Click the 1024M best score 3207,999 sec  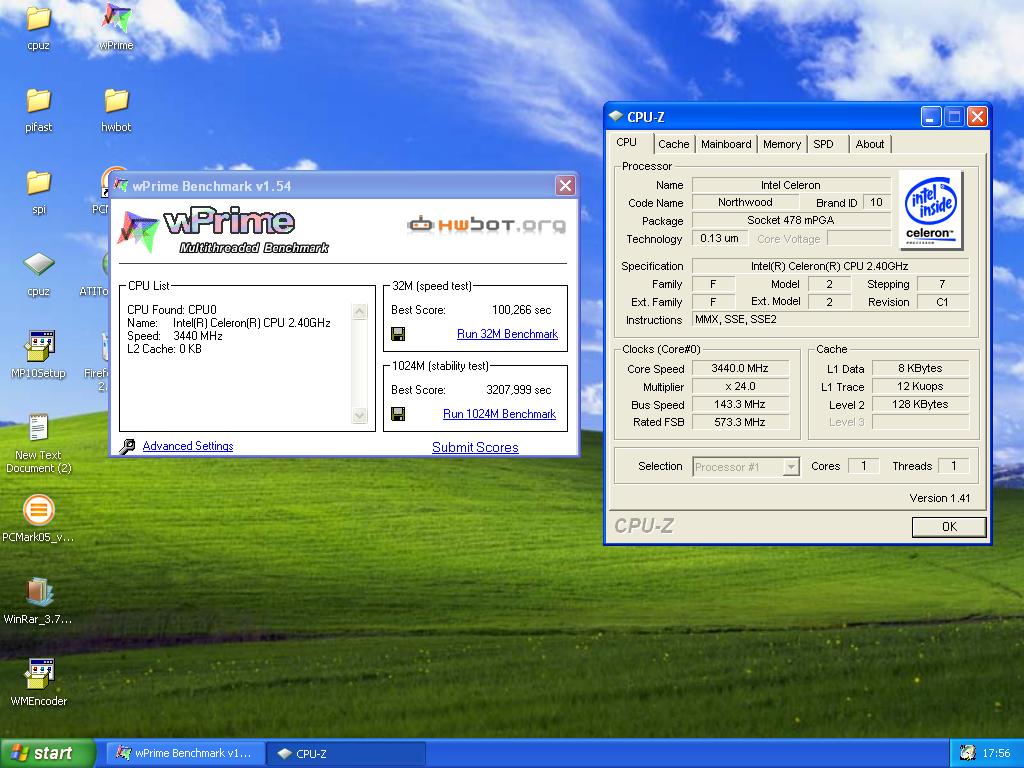519,390
